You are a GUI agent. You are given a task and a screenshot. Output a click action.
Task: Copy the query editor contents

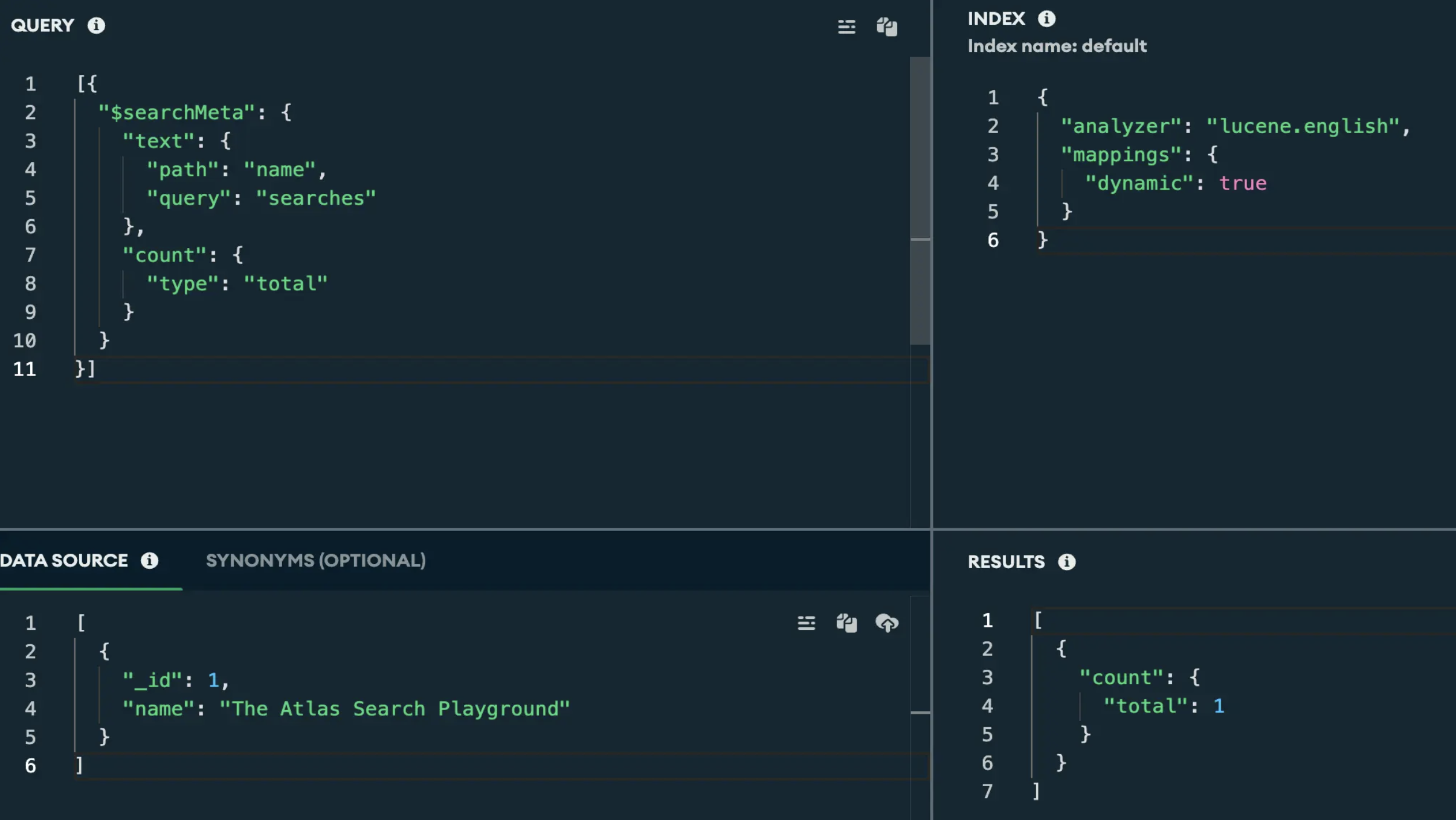point(886,27)
